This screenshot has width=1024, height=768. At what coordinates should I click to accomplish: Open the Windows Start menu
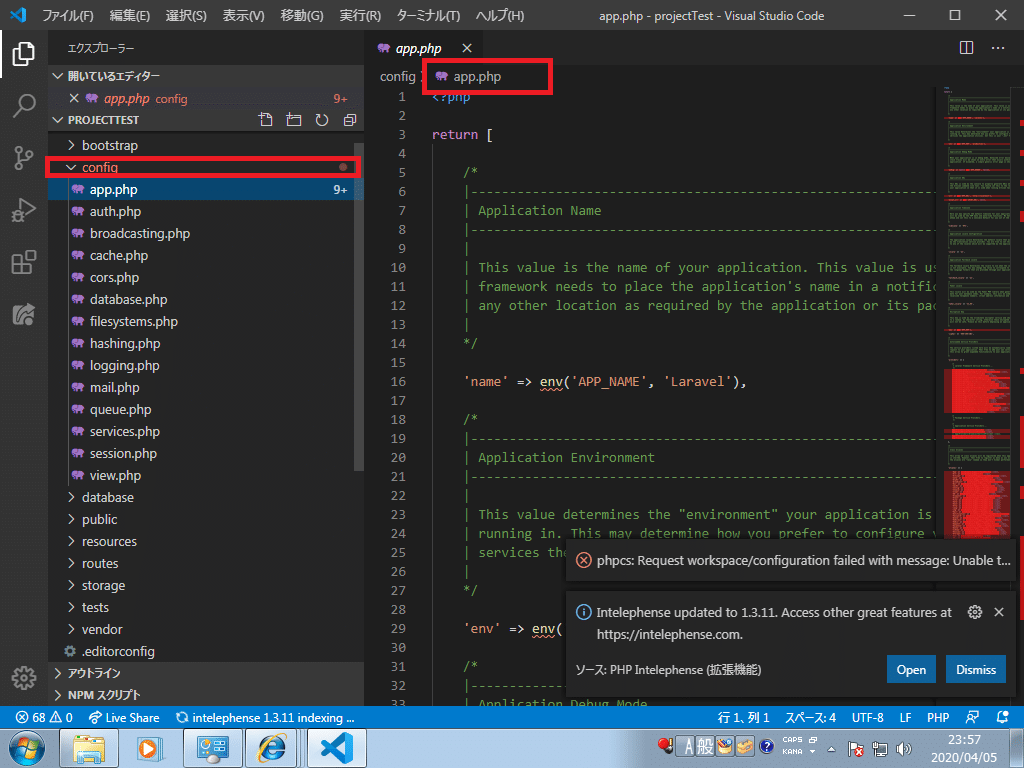tap(27, 748)
